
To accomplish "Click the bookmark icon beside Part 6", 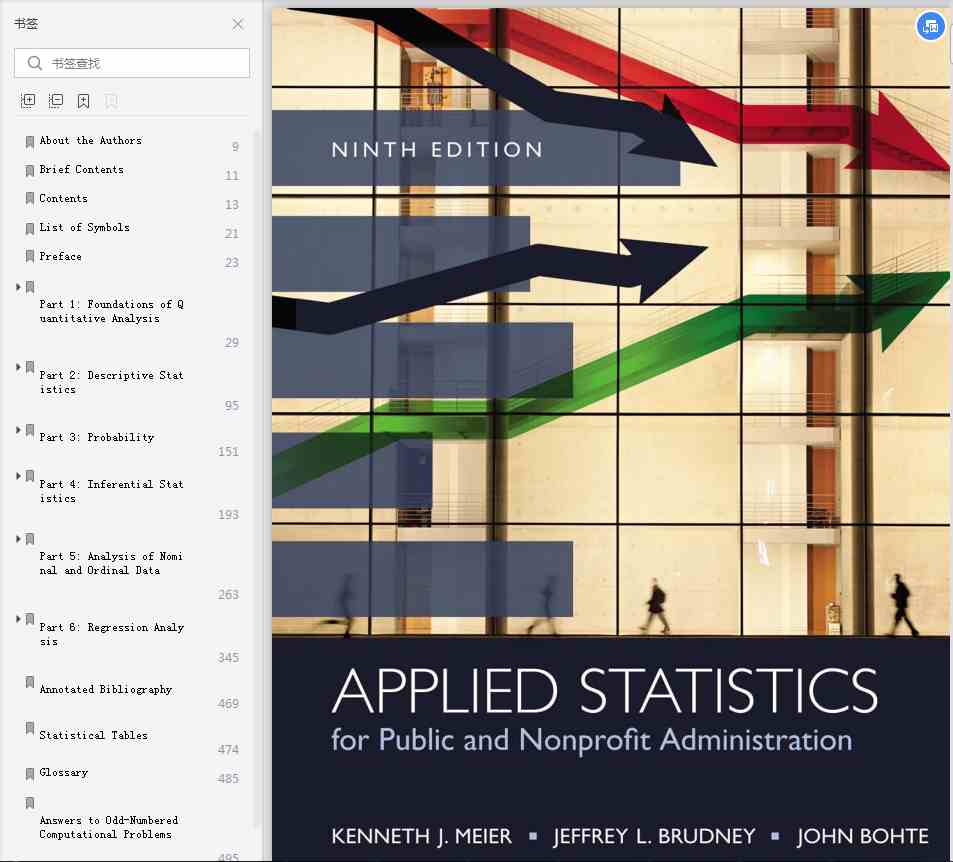I will [30, 619].
